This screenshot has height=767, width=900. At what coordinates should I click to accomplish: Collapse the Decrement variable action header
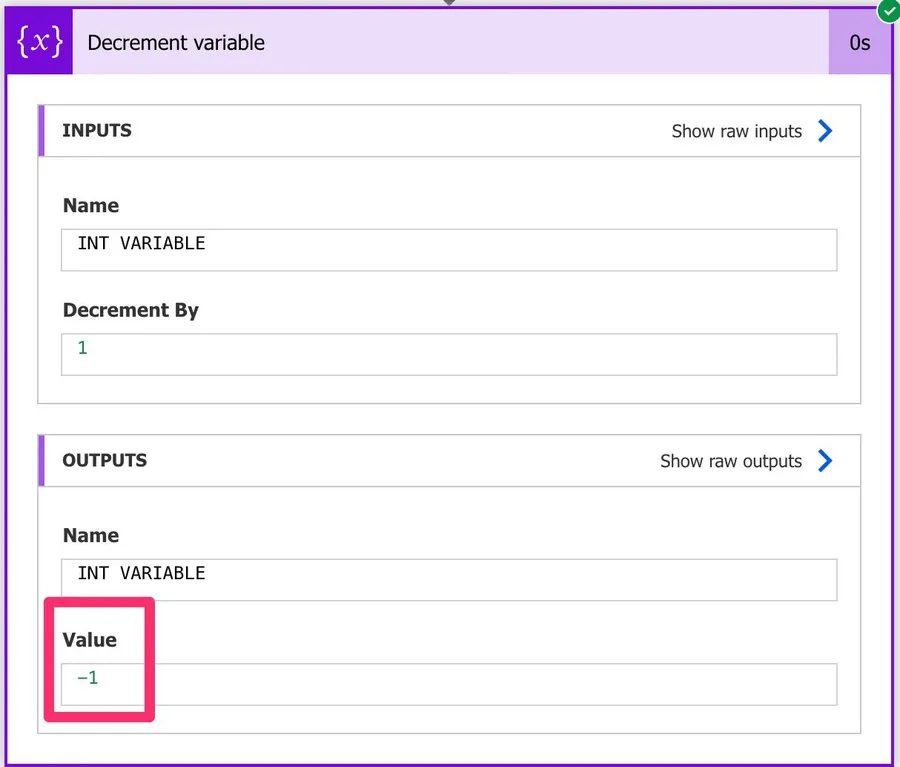point(450,43)
